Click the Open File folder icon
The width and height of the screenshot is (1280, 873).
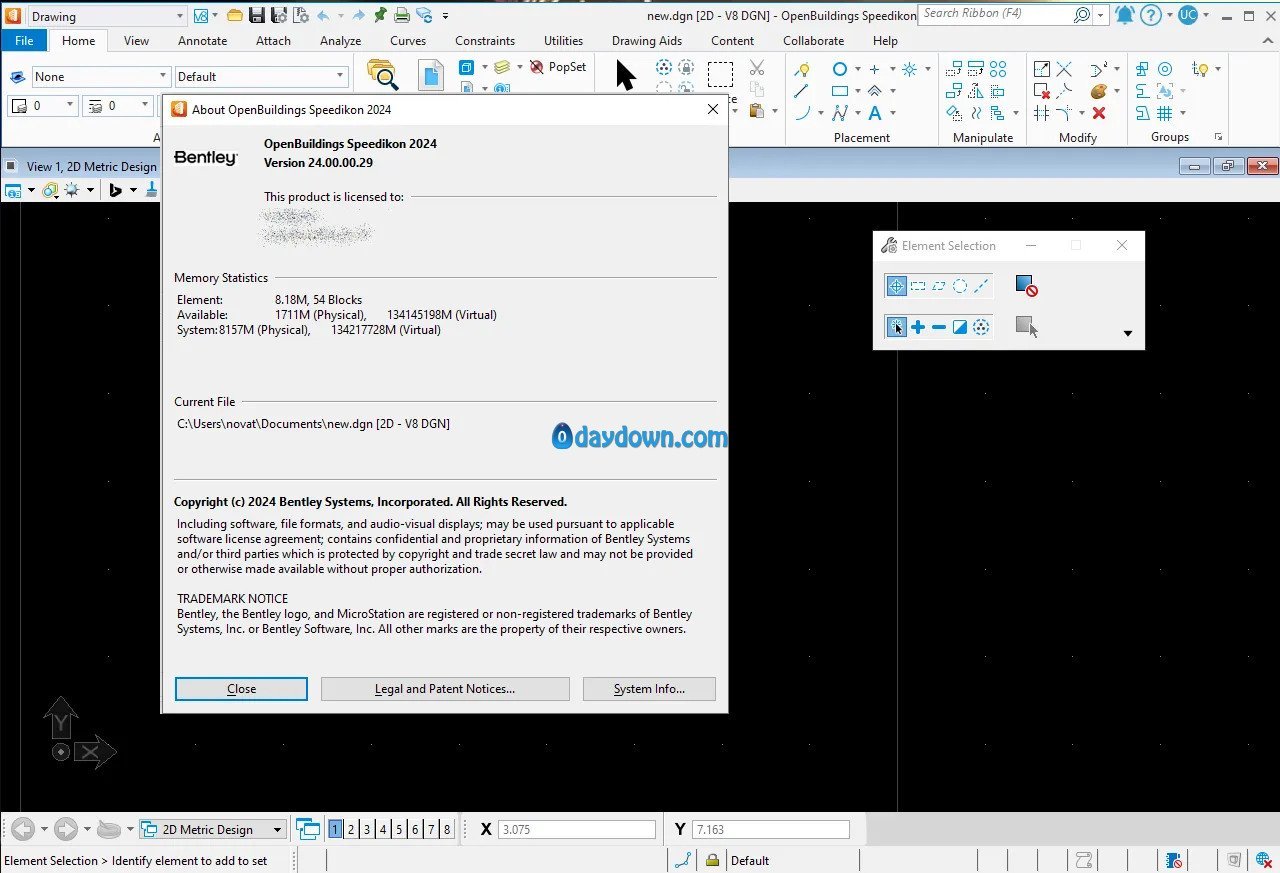[235, 15]
